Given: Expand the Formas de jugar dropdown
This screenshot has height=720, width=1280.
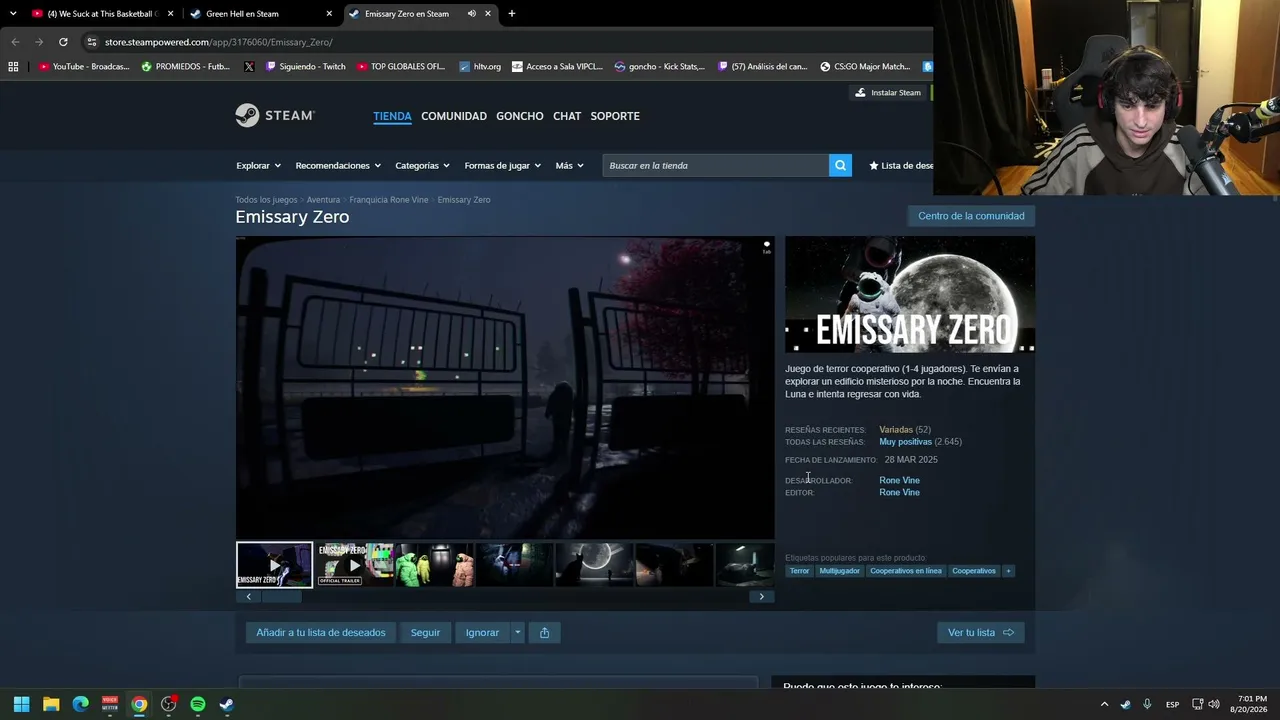Looking at the screenshot, I should (x=502, y=165).
